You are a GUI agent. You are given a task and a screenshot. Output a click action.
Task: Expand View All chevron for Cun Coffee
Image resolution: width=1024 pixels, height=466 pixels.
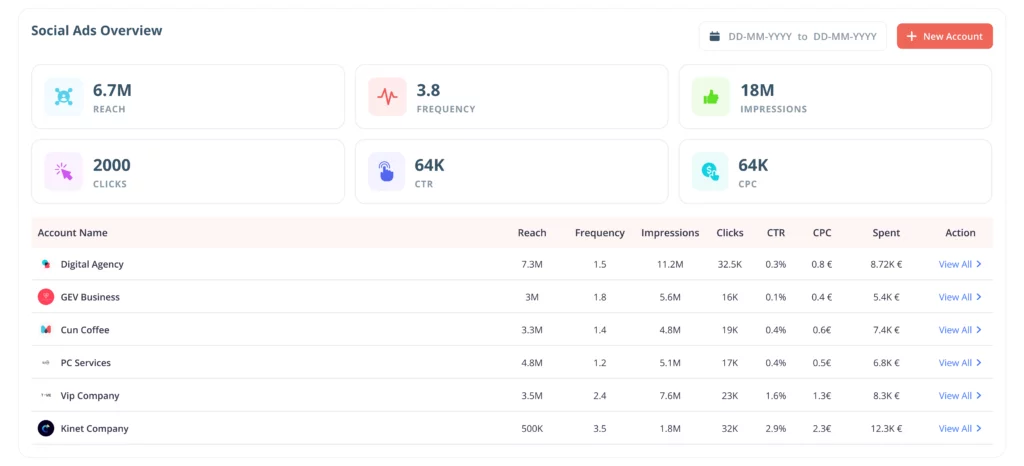(979, 330)
